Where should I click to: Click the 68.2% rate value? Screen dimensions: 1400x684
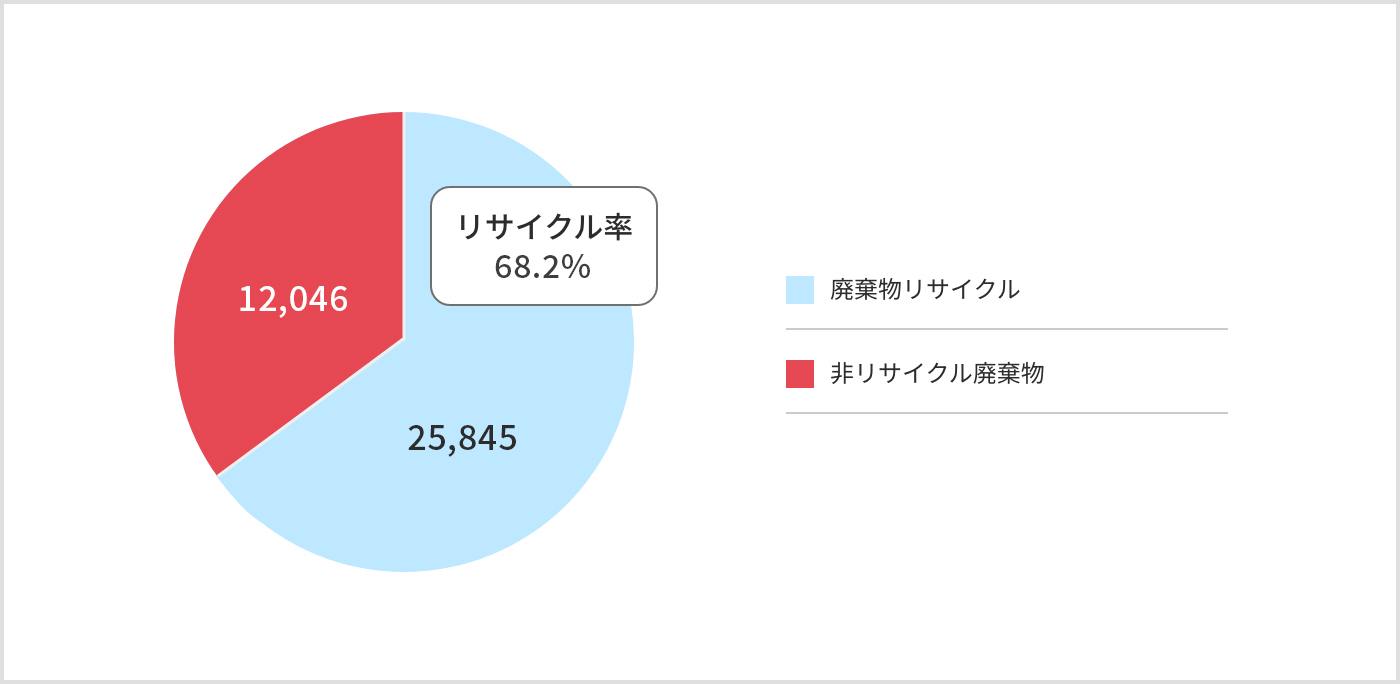point(543,267)
